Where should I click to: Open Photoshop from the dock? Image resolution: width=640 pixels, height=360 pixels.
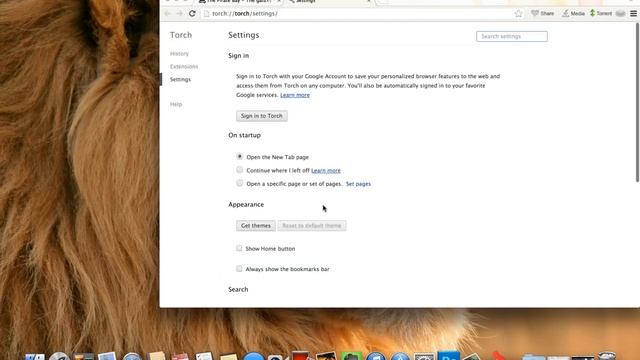click(x=449, y=356)
